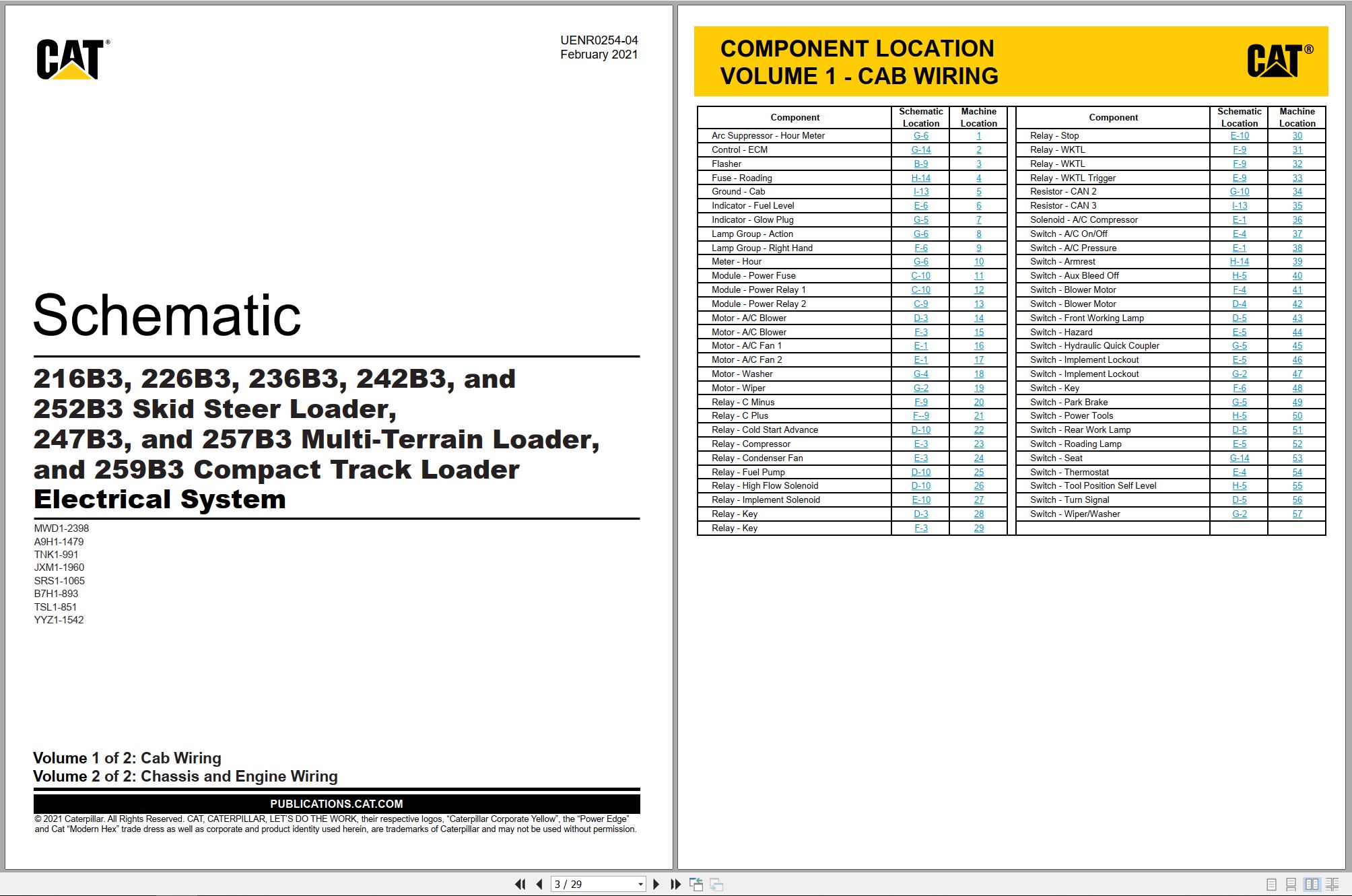Click machine location 50 for Switch - Power Tools
The image size is (1352, 896).
[x=1297, y=416]
